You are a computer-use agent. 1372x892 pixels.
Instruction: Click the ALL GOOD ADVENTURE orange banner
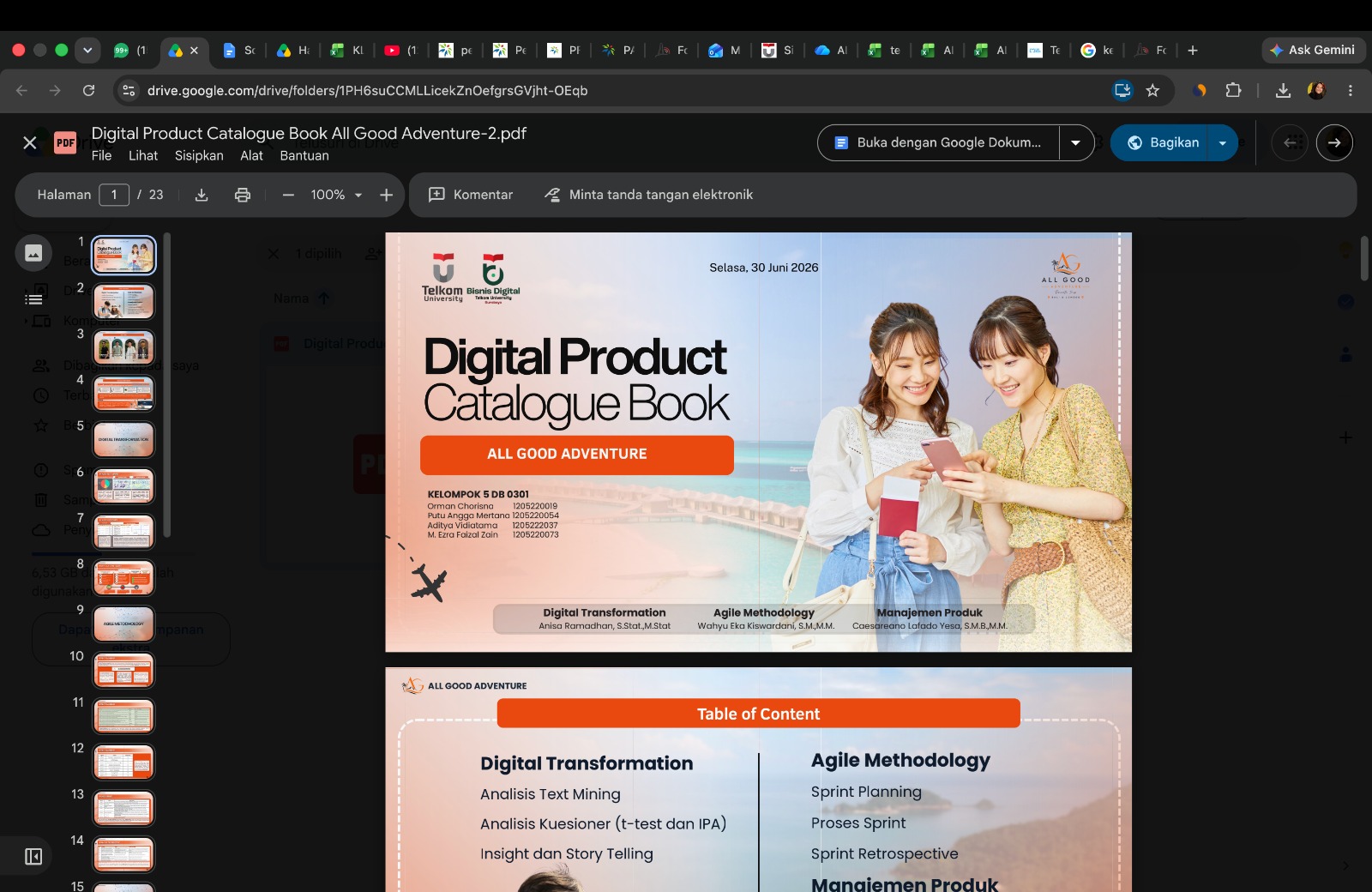pos(576,455)
